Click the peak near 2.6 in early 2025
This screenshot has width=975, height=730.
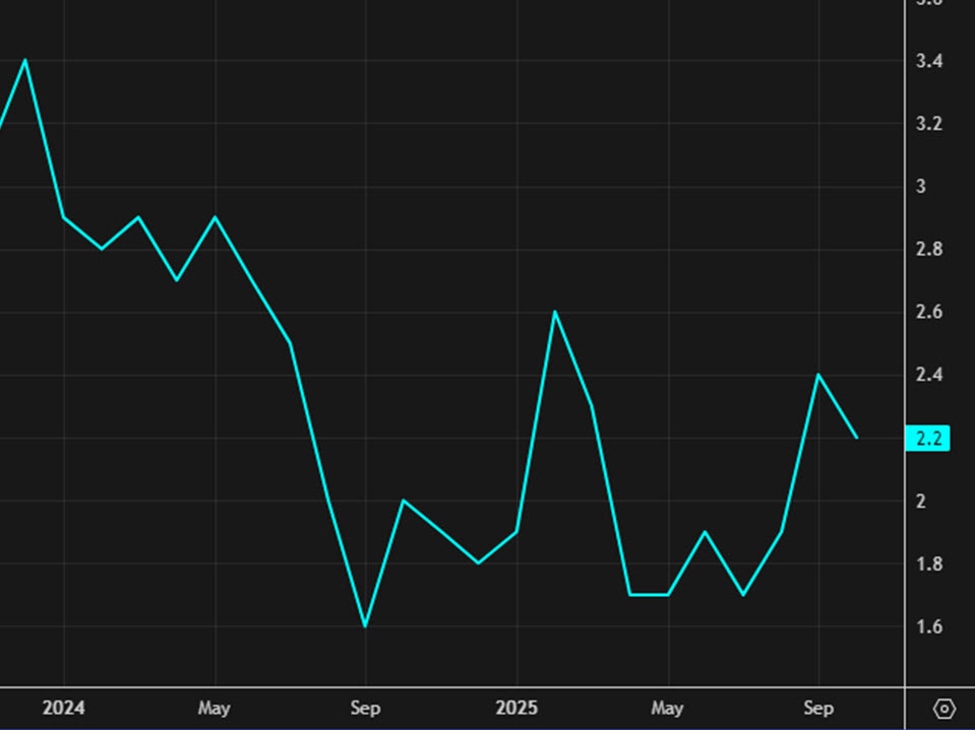(x=556, y=313)
